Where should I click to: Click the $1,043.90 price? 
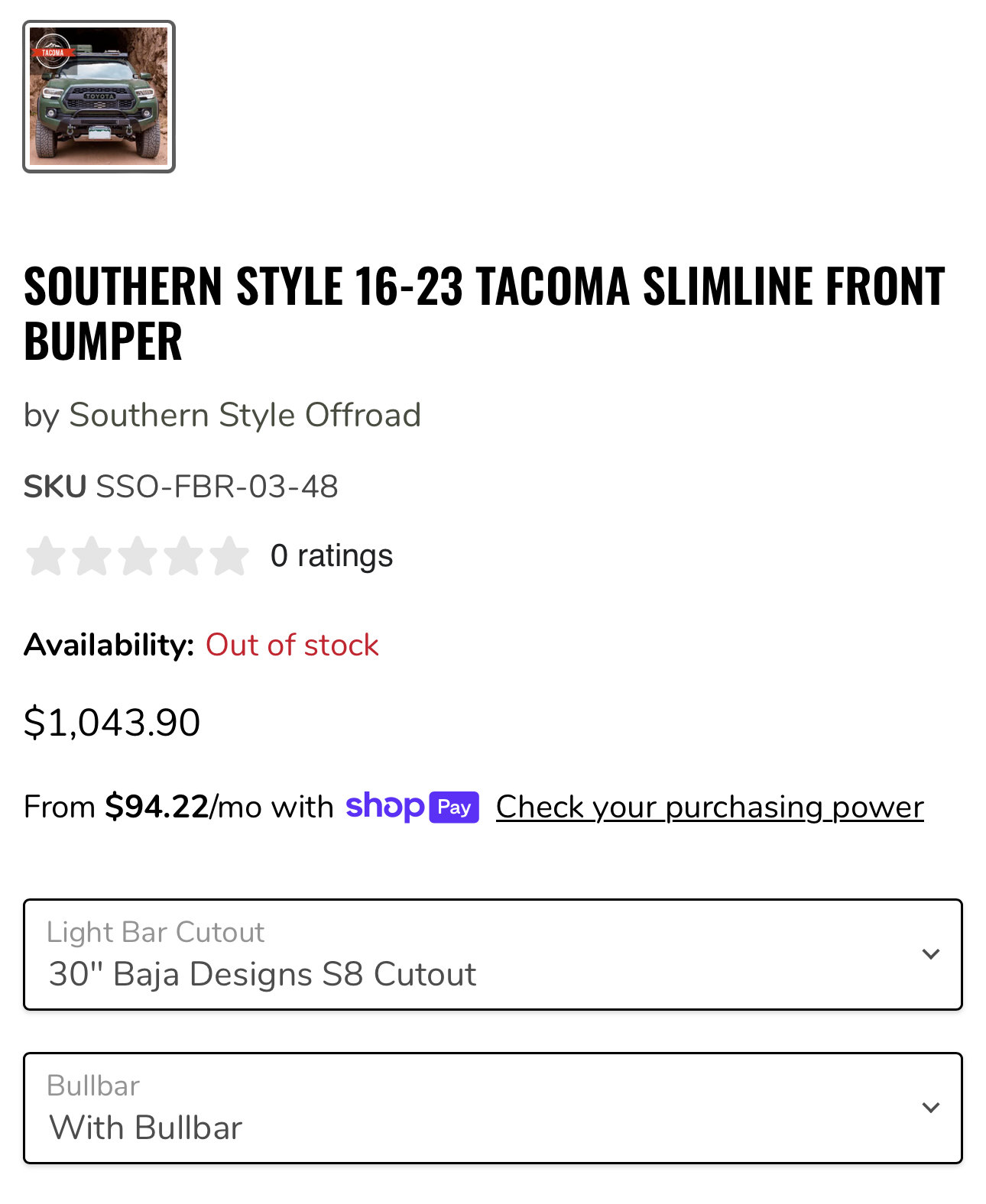pyautogui.click(x=112, y=722)
